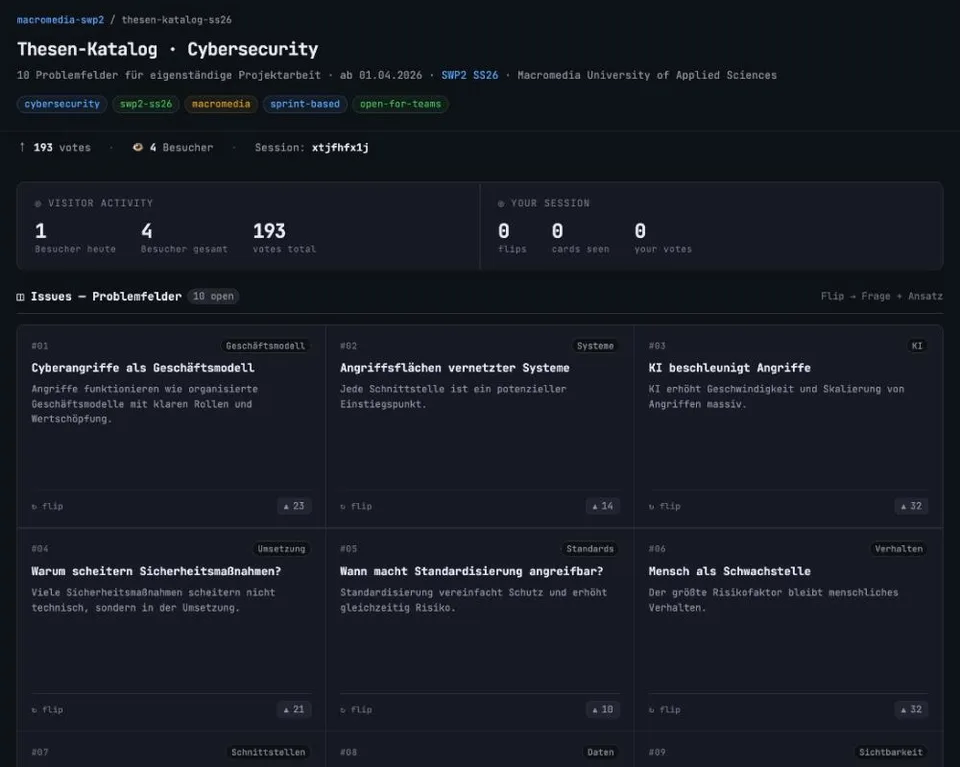Screen dimensions: 960x767
Task: Flip the KI beschleunigt Angriffe card
Action: coord(664,506)
